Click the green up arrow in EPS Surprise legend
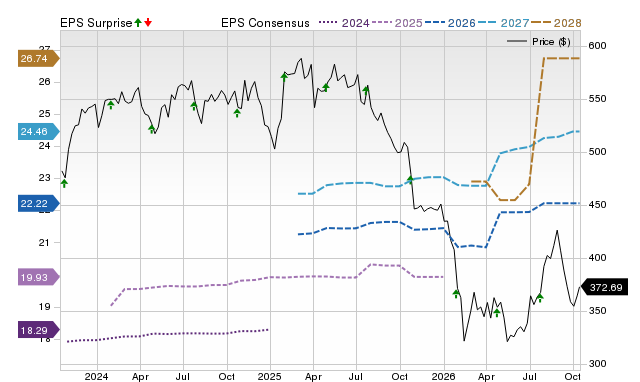The image size is (640, 382). coord(138,23)
